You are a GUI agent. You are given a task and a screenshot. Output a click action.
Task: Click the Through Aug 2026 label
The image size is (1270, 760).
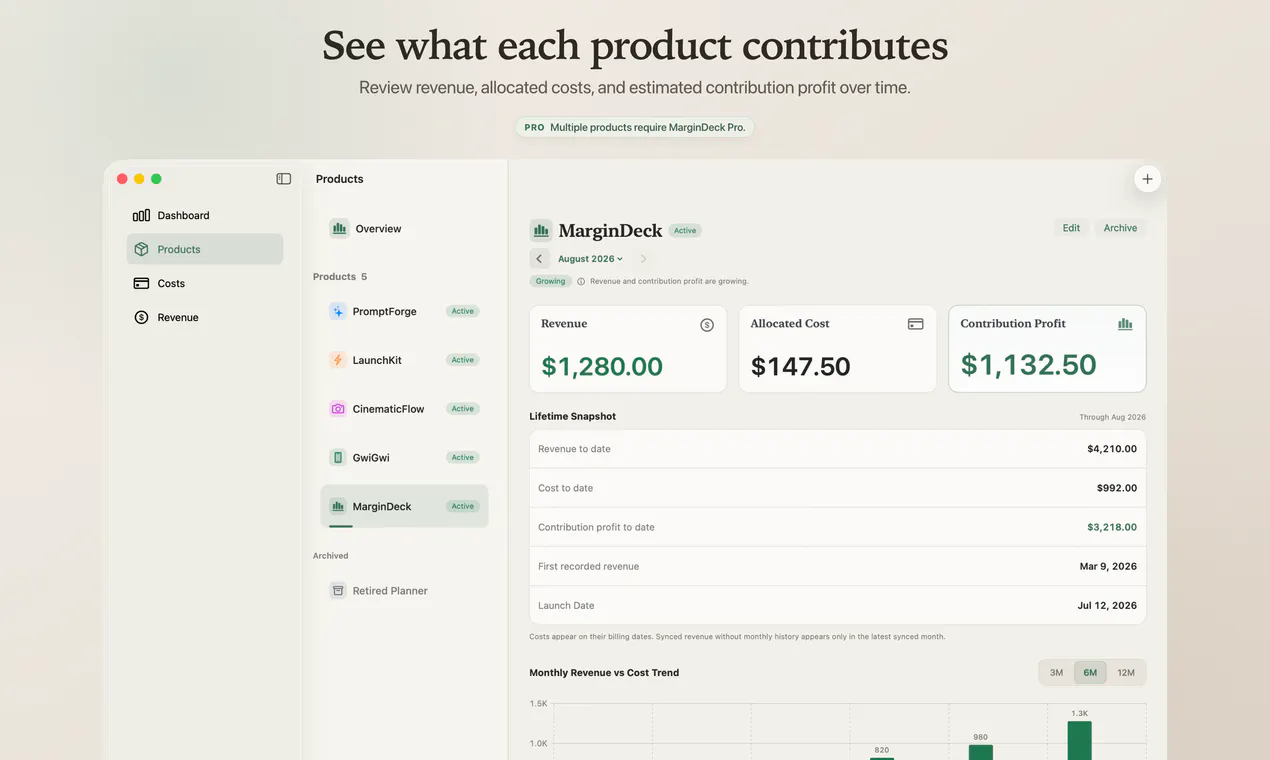click(1112, 417)
